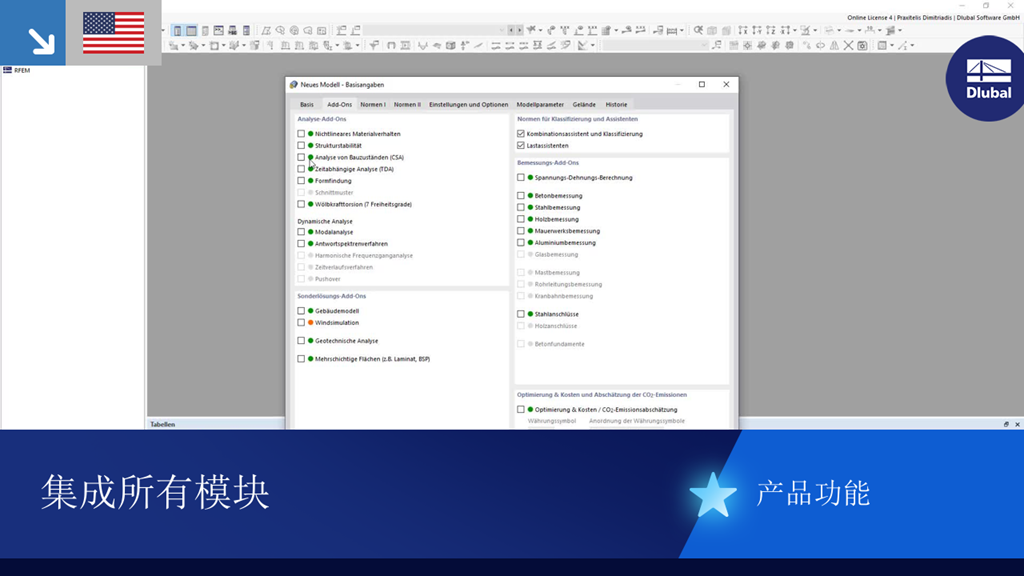Click the View in X direction icon
This screenshot has height=576, width=1024.
click(743, 30)
